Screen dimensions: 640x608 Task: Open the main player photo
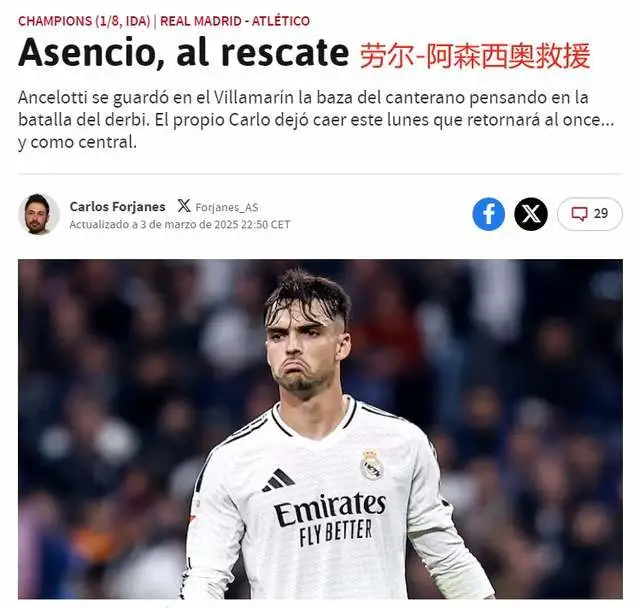coord(320,429)
